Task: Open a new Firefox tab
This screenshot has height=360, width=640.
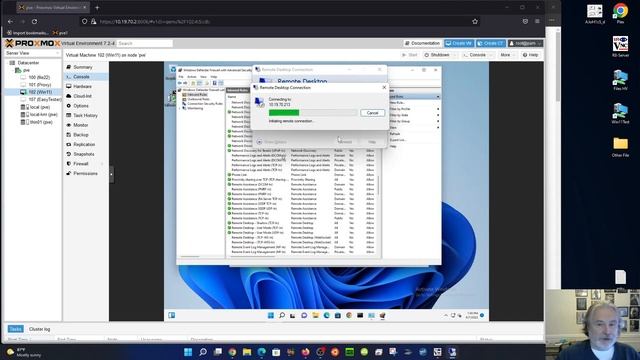Action: tap(97, 7)
